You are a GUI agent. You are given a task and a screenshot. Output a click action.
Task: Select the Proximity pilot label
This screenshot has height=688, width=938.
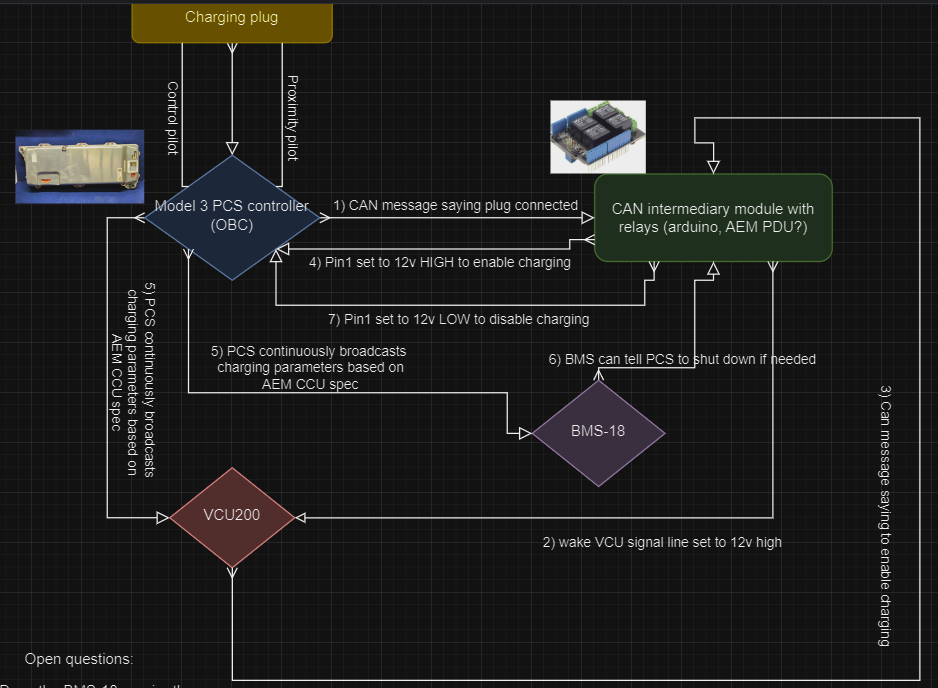coord(292,118)
